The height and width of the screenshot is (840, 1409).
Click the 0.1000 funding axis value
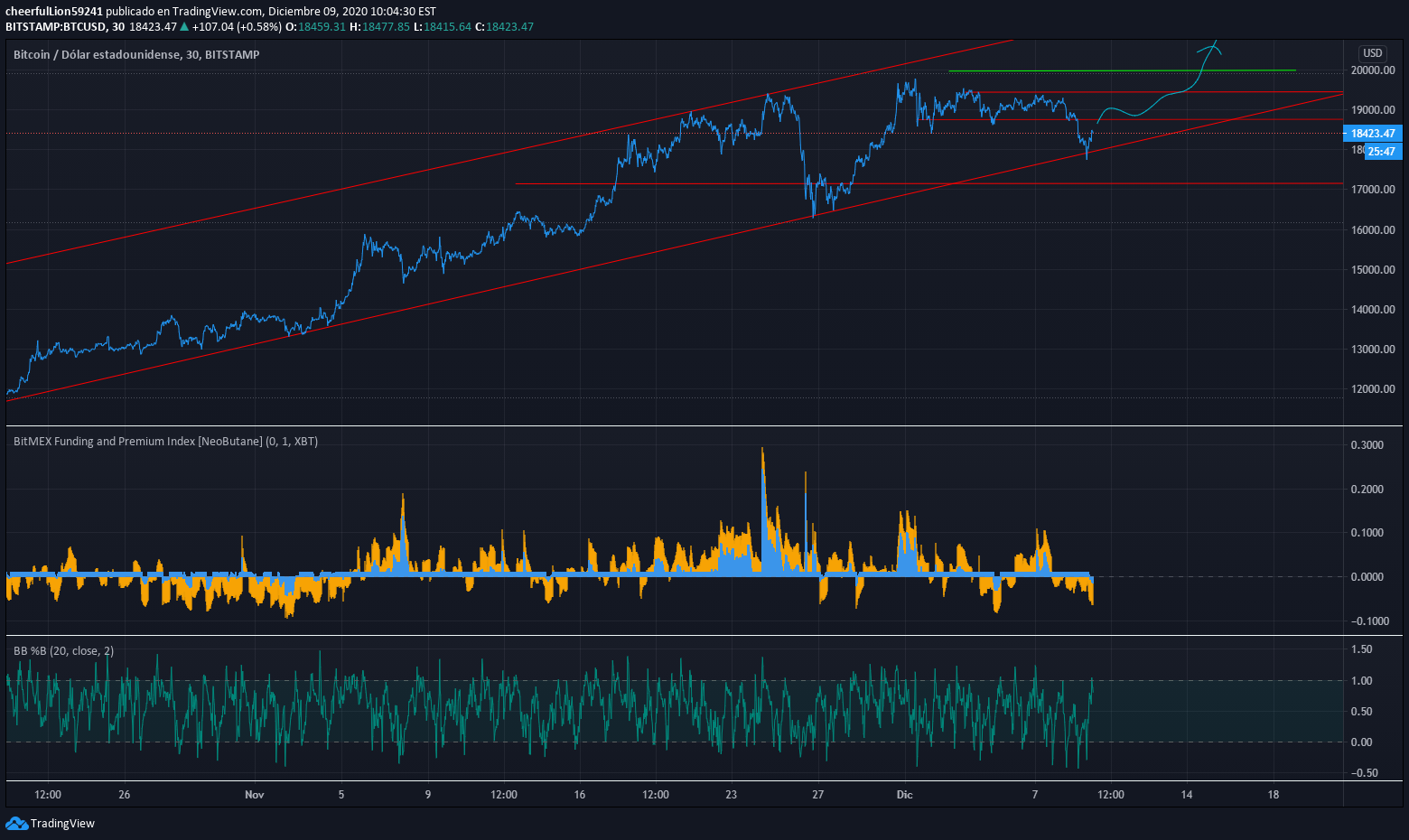tap(1367, 533)
